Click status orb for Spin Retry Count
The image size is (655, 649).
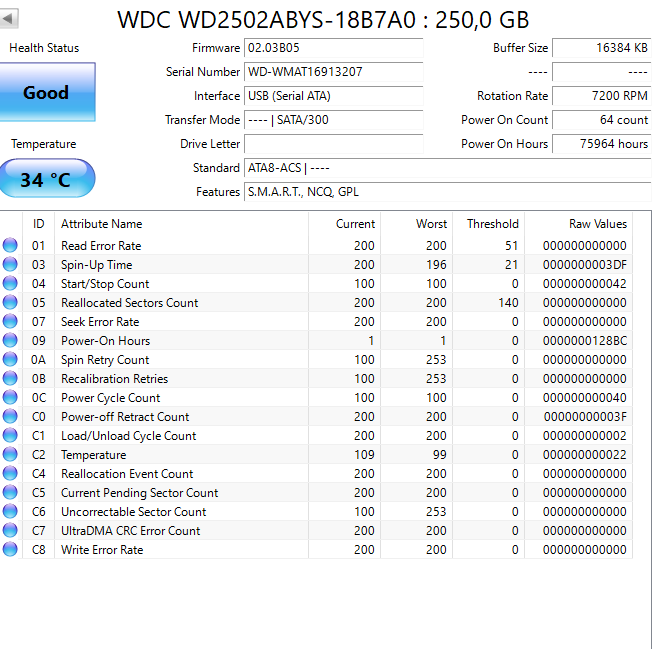pos(10,359)
